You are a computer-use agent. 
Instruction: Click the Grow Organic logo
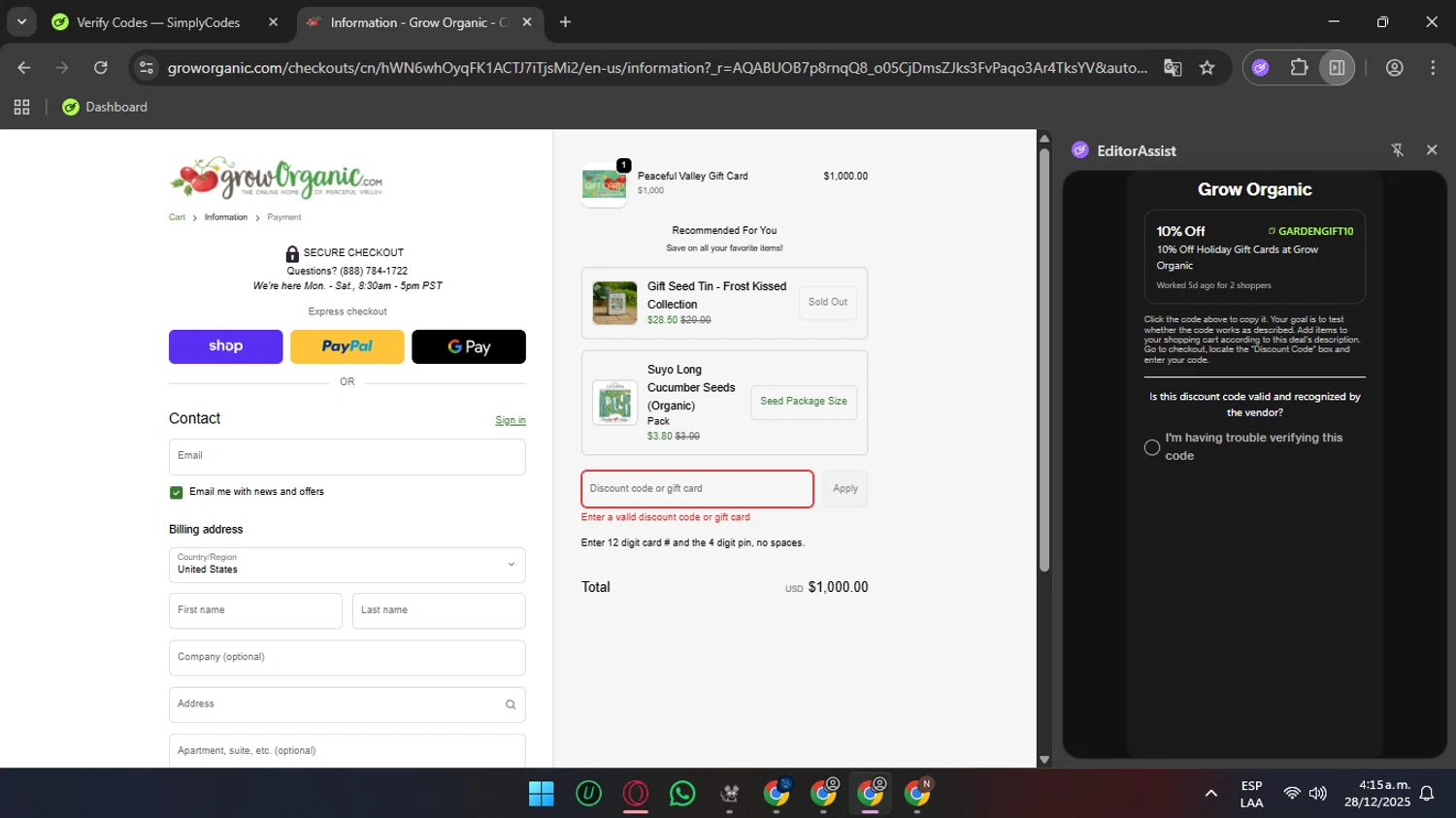[x=276, y=178]
